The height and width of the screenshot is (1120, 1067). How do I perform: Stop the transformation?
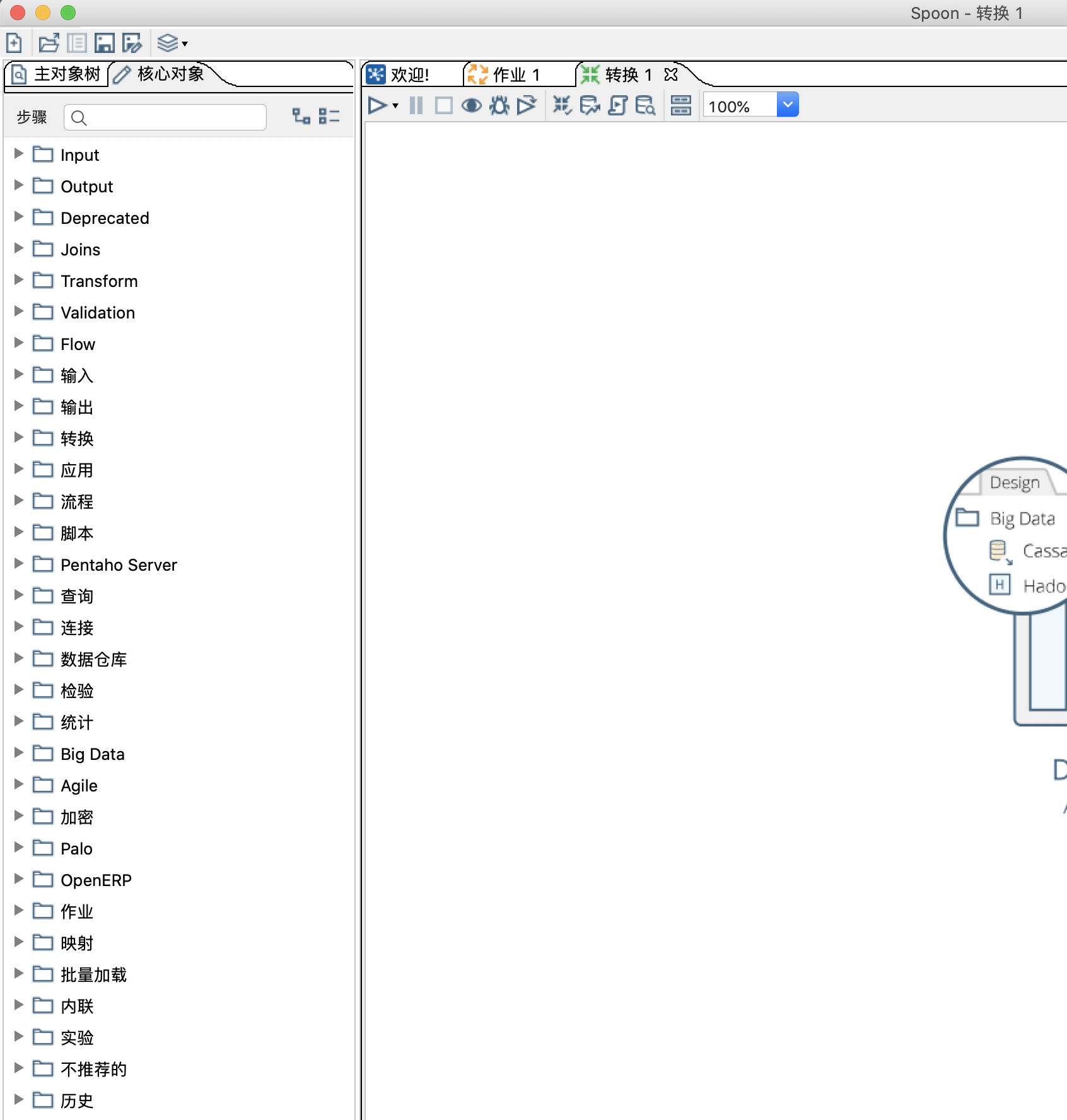(x=444, y=105)
